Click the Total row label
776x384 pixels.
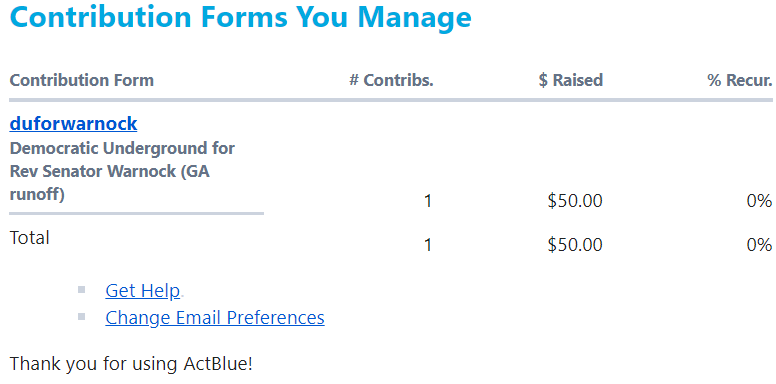[30, 238]
